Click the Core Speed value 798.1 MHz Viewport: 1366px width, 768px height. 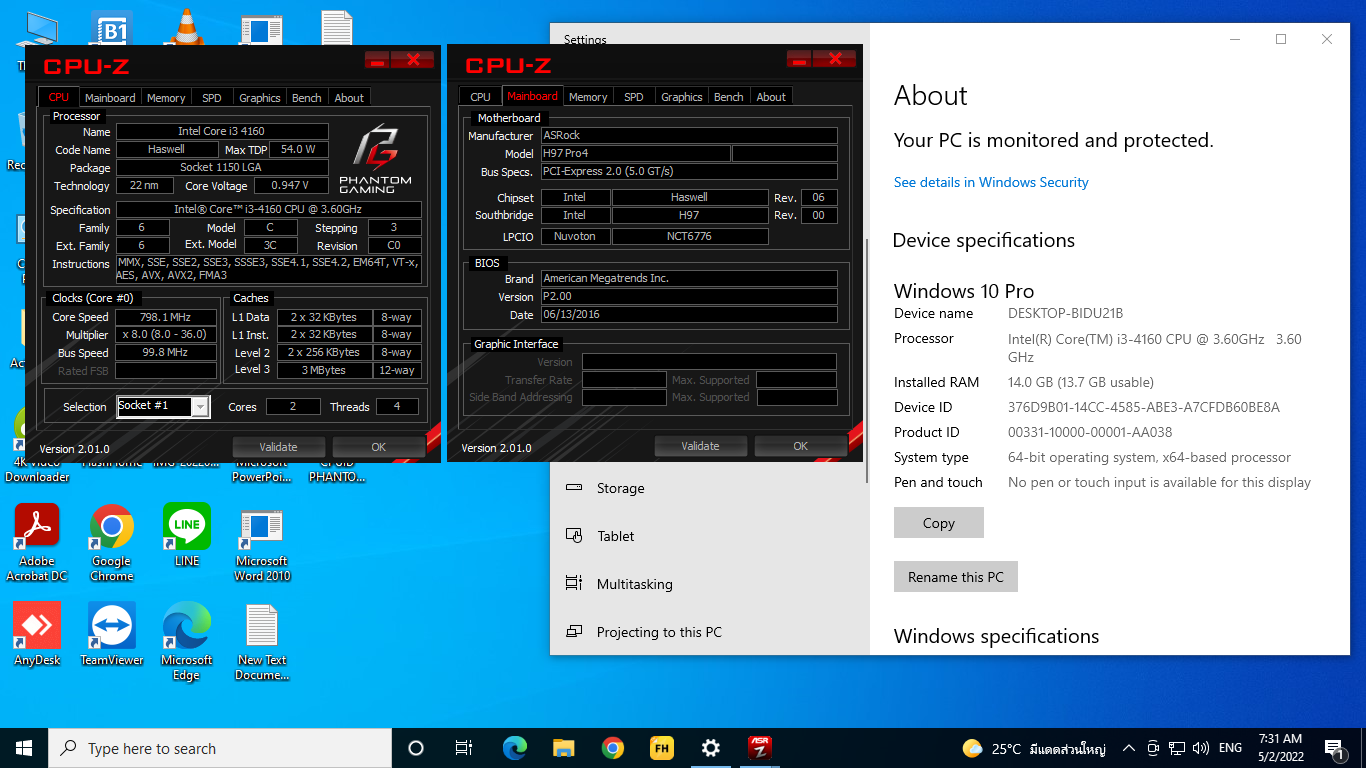pos(166,317)
